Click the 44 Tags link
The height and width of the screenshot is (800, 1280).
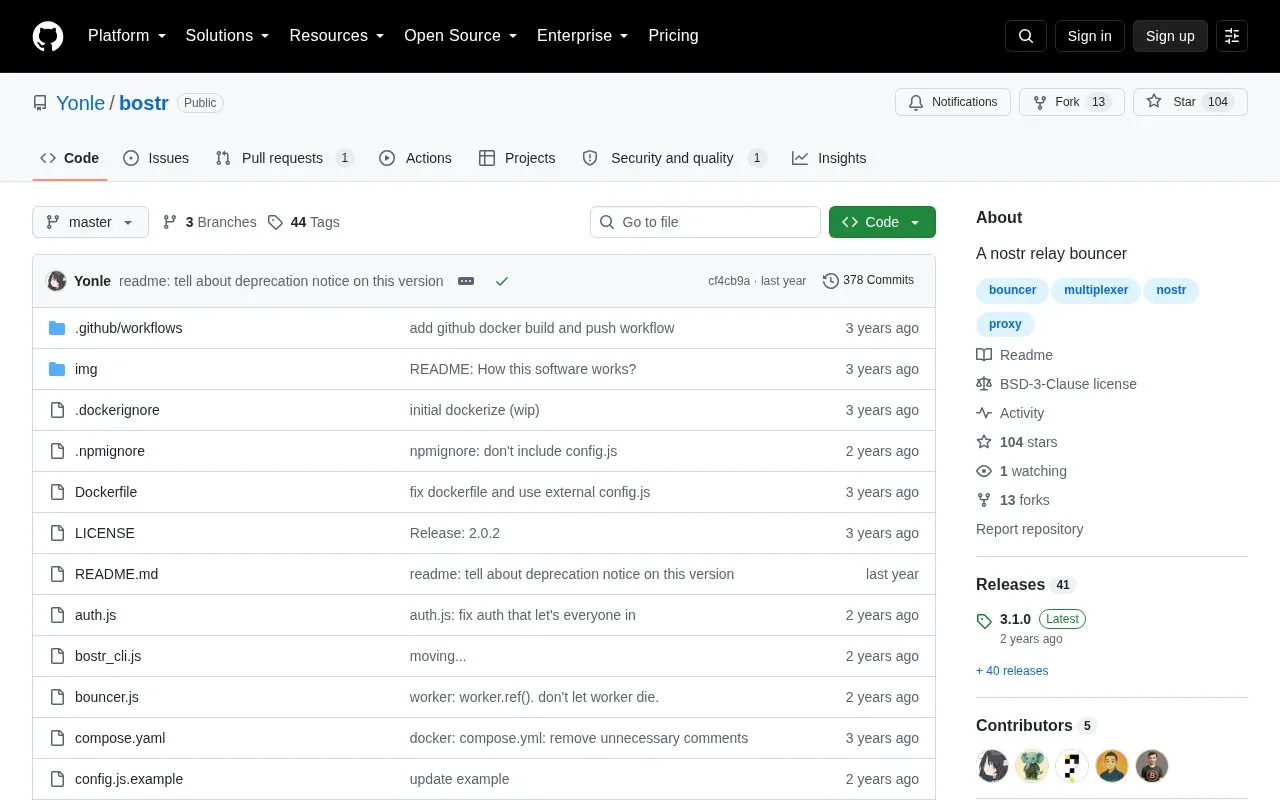304,222
